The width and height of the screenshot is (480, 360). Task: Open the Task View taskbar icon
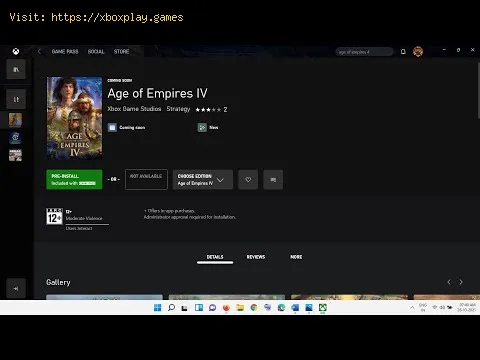coord(185,308)
